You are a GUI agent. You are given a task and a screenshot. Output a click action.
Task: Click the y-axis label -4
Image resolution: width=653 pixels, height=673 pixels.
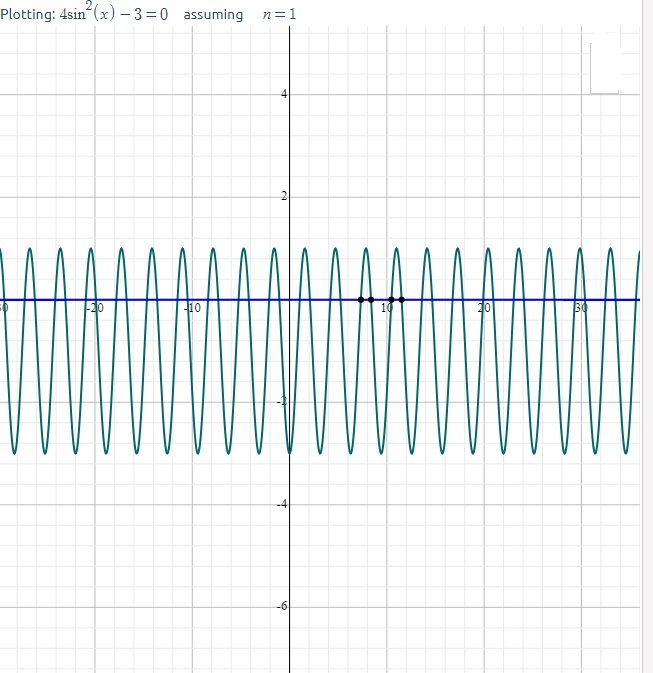(x=282, y=504)
